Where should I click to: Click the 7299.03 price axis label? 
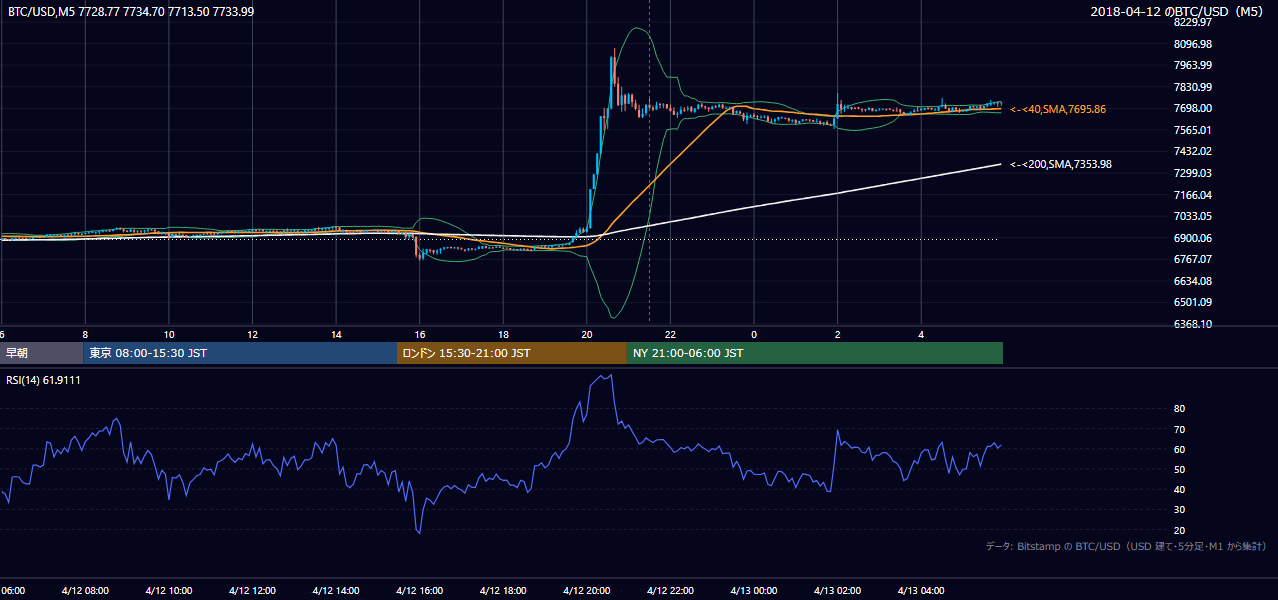coord(1193,173)
